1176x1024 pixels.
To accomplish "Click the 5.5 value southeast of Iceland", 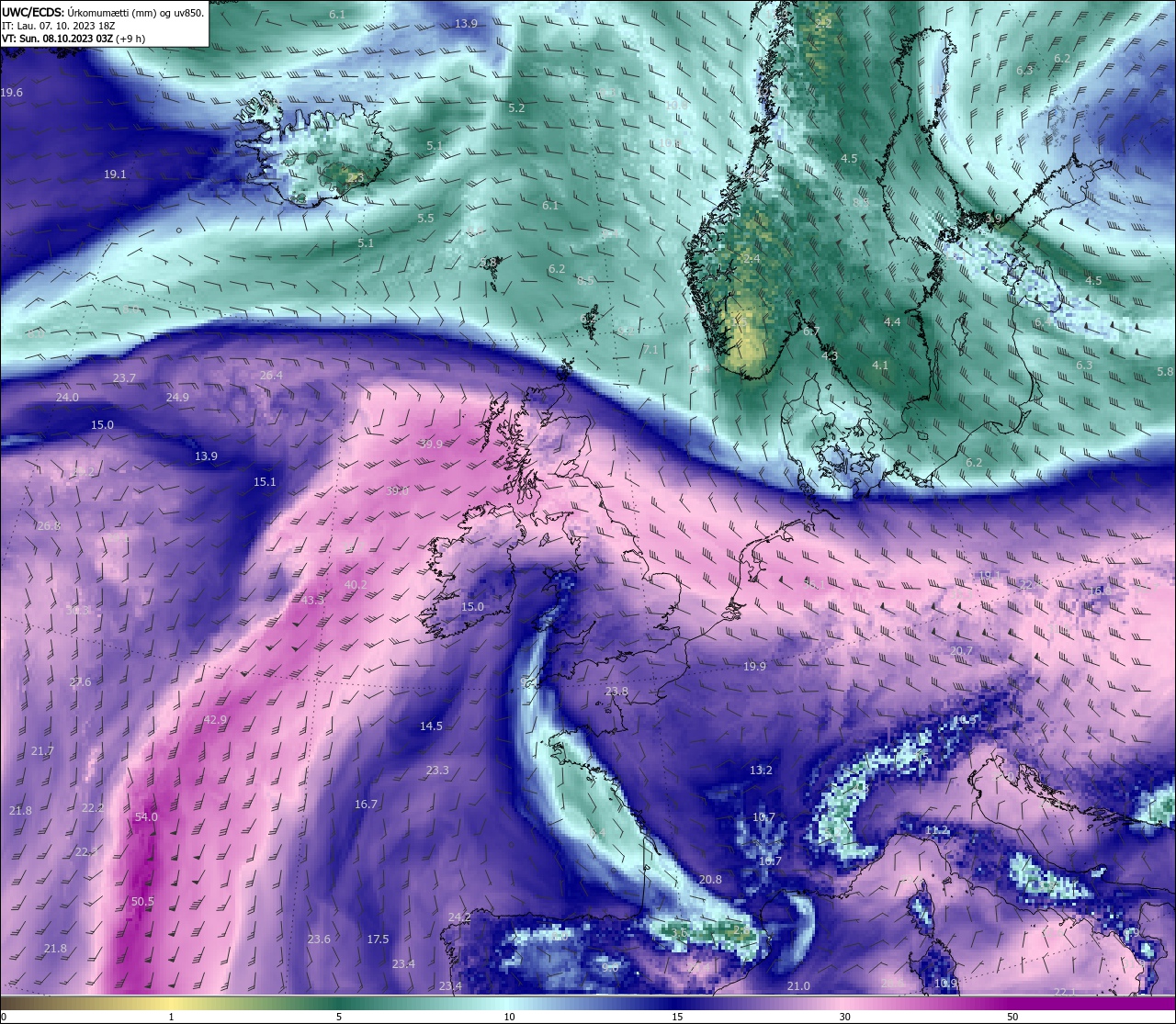I will click(425, 219).
